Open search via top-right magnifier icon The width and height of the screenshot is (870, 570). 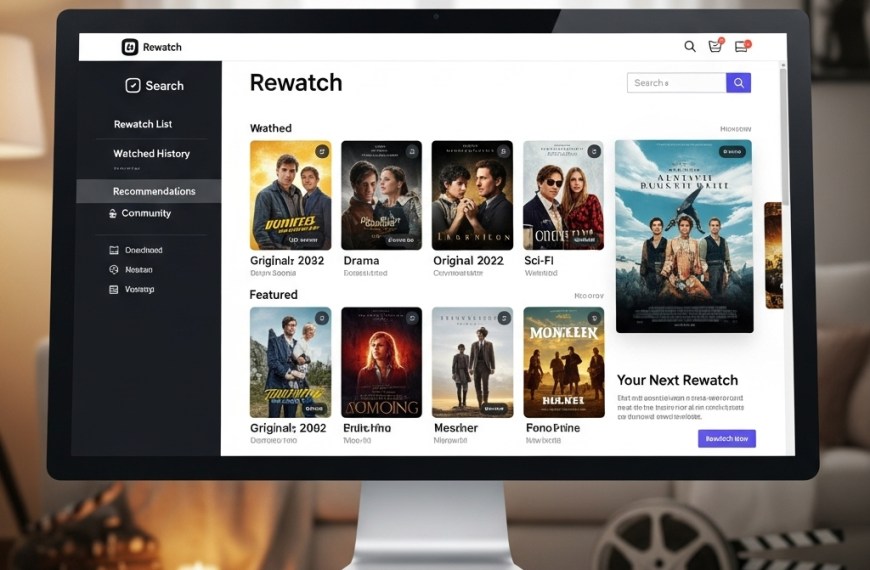point(689,46)
